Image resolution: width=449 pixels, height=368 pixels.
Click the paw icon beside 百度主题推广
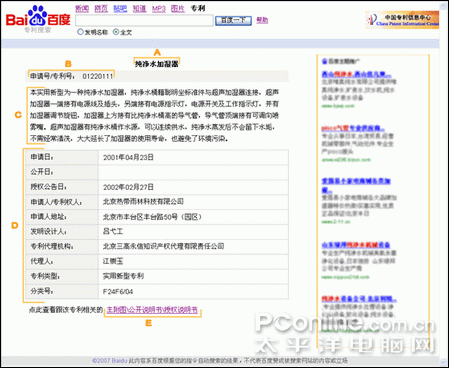[324, 61]
